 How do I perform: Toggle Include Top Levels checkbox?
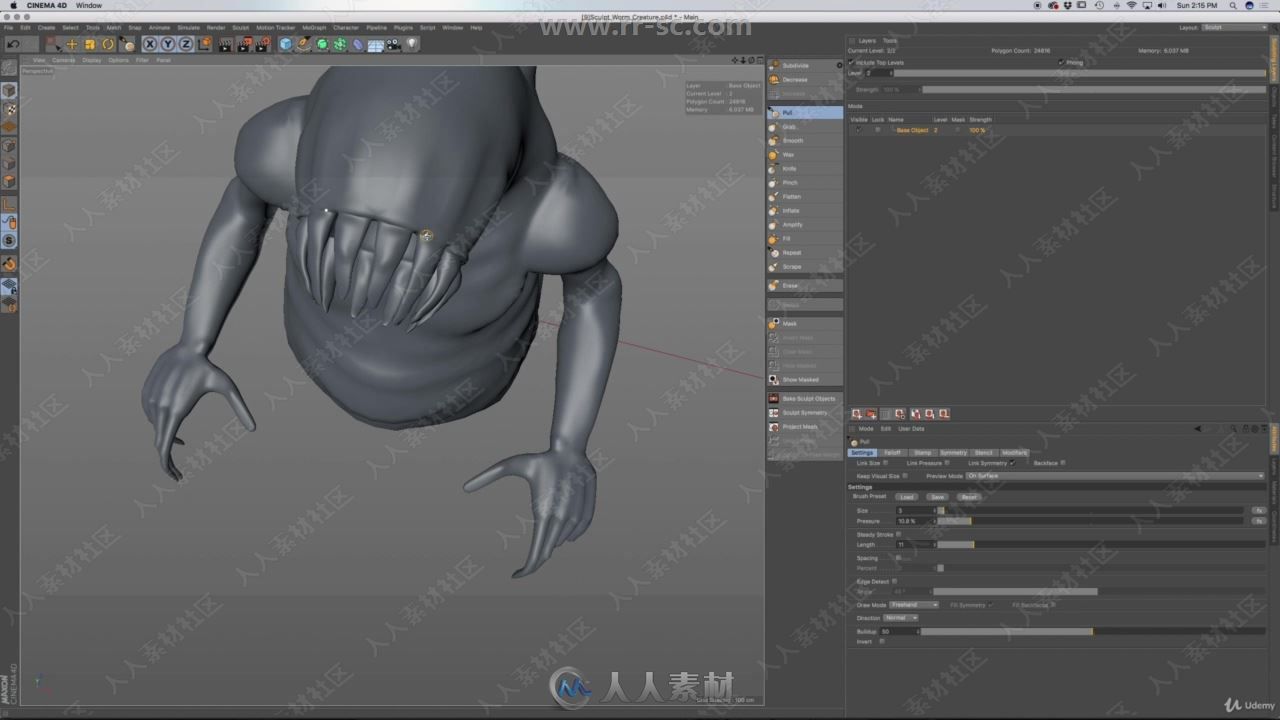pyautogui.click(x=851, y=62)
